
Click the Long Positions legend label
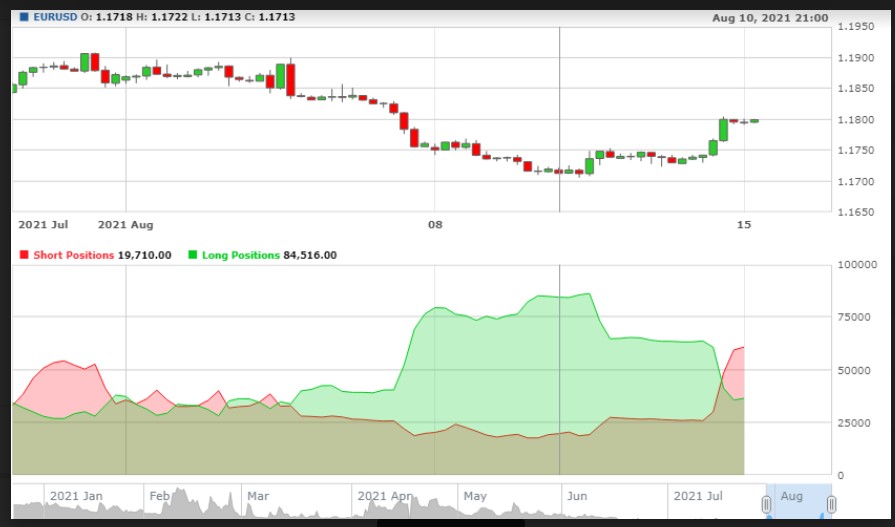tap(241, 255)
